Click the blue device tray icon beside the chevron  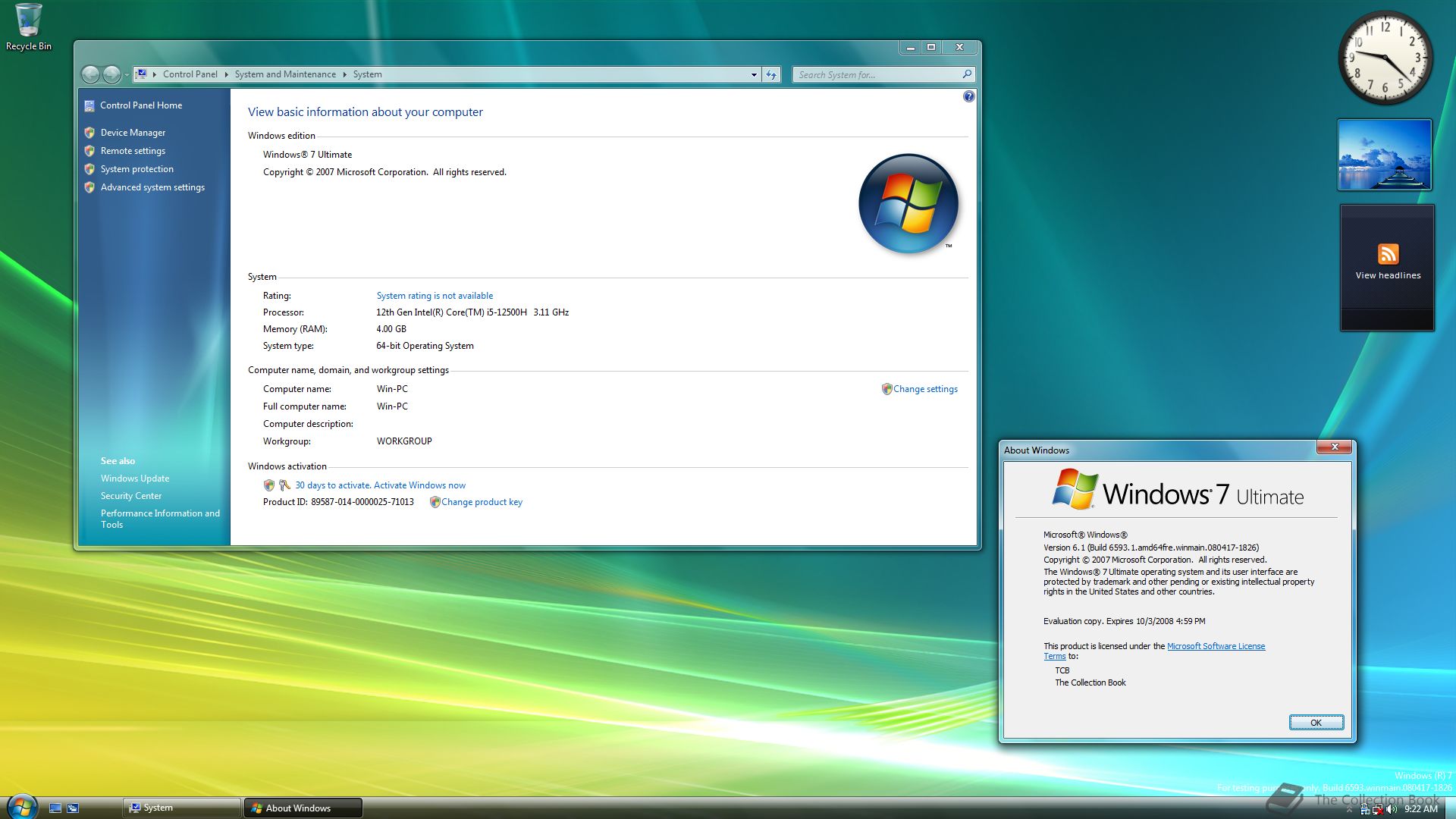[x=1364, y=809]
